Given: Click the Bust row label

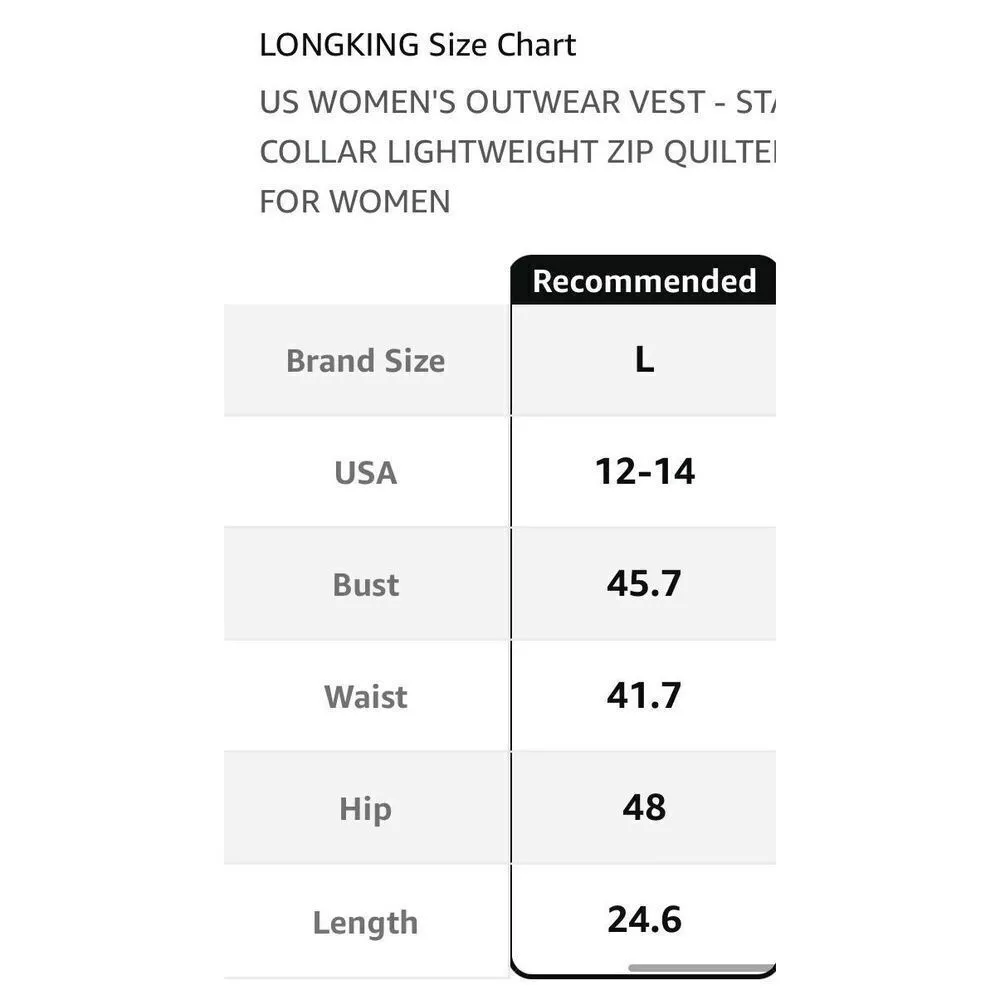Looking at the screenshot, I should [365, 585].
